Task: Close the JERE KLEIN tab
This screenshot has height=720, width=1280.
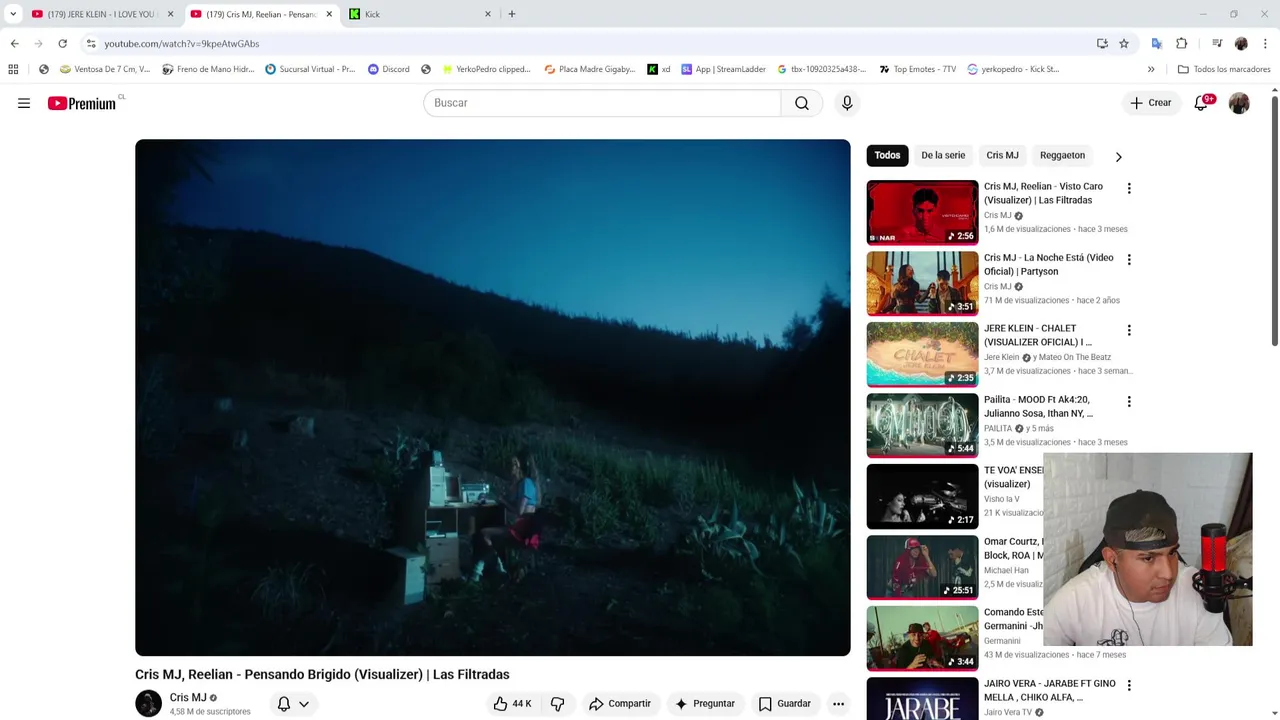Action: (170, 14)
